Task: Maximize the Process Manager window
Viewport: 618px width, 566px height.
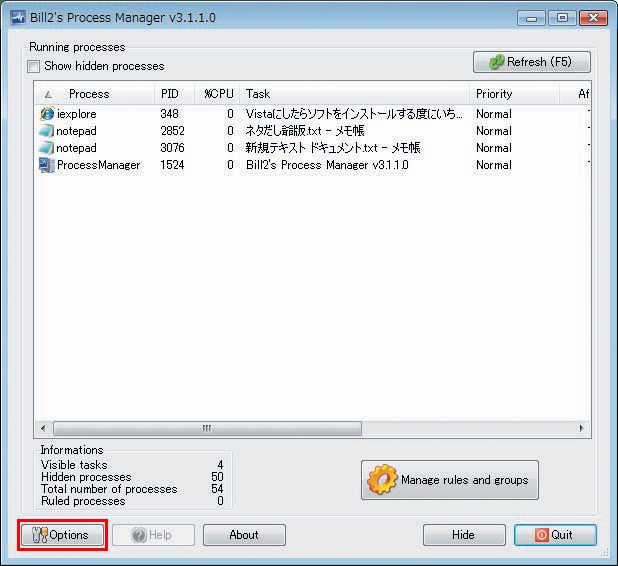Action: [562, 18]
